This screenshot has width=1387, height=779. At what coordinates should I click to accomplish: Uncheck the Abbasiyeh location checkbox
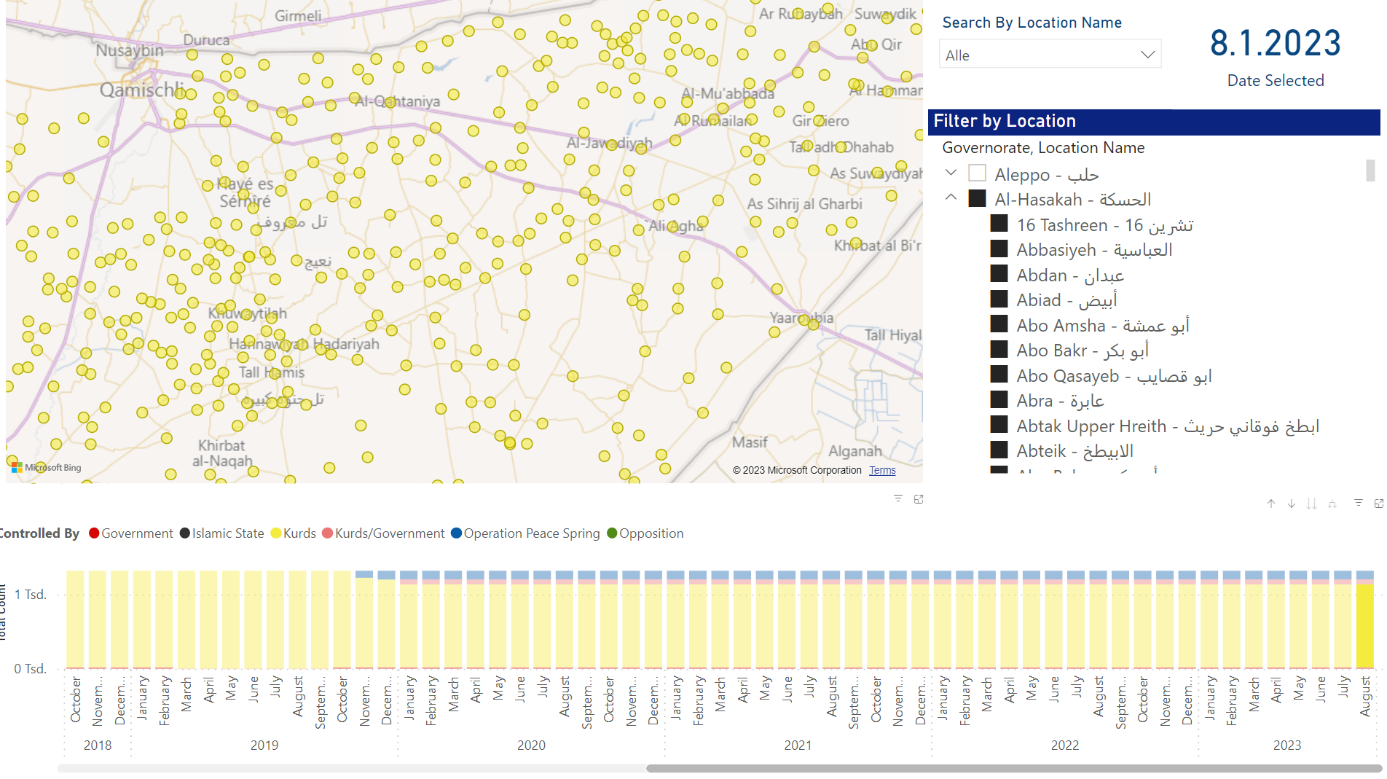pos(999,250)
